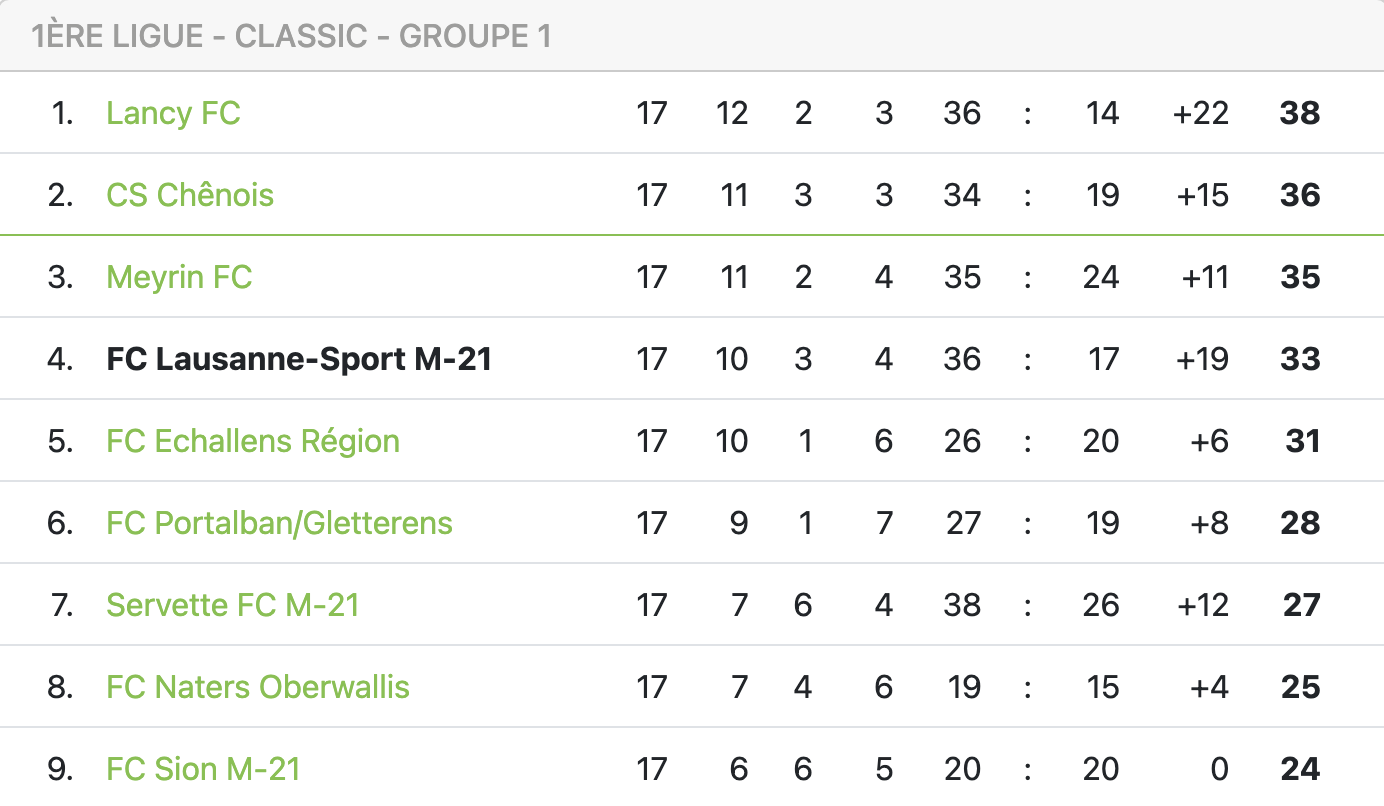
Task: Open the Lancy FC team link
Action: (x=173, y=113)
